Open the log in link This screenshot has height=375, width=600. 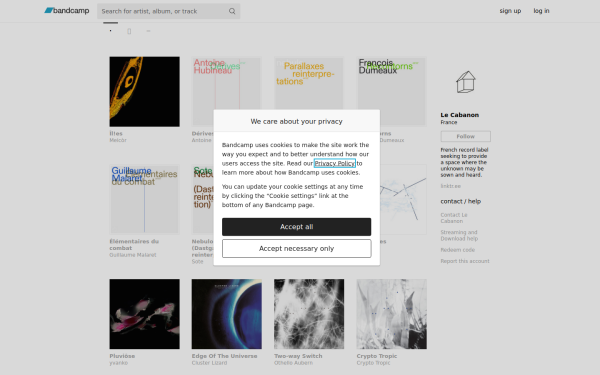[541, 11]
